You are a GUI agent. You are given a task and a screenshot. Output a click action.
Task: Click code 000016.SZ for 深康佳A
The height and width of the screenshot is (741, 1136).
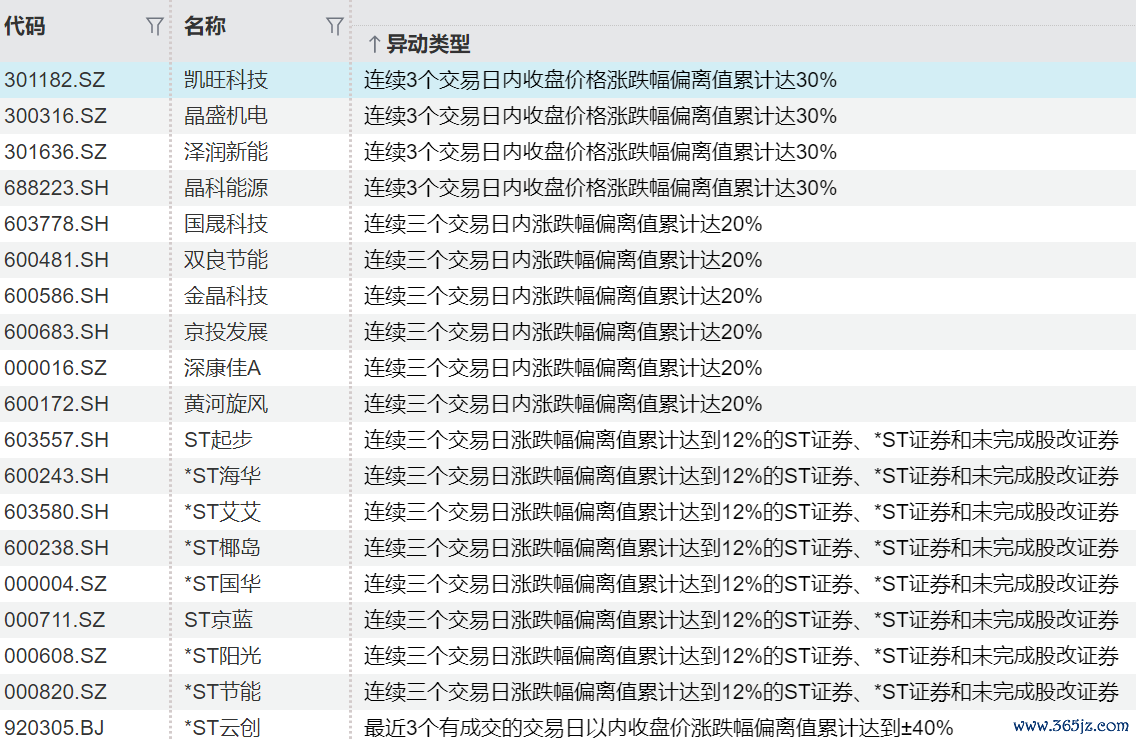click(x=55, y=368)
